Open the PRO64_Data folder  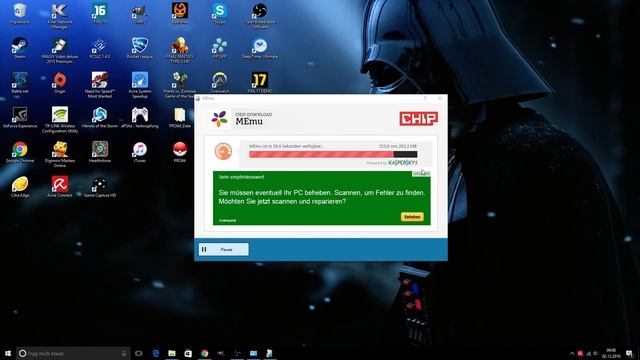tap(180, 118)
